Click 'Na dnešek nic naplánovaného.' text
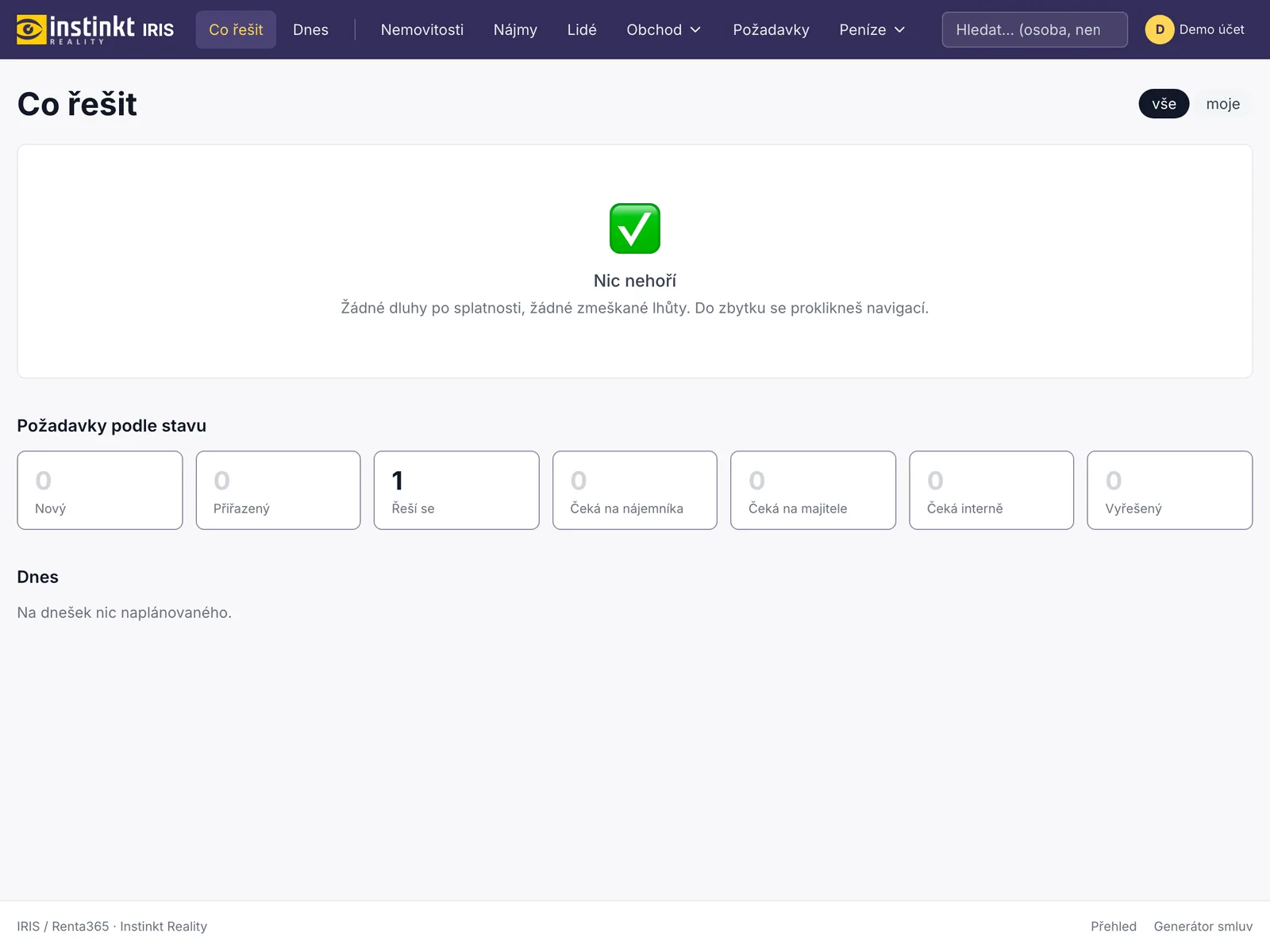1270x952 pixels. click(125, 612)
